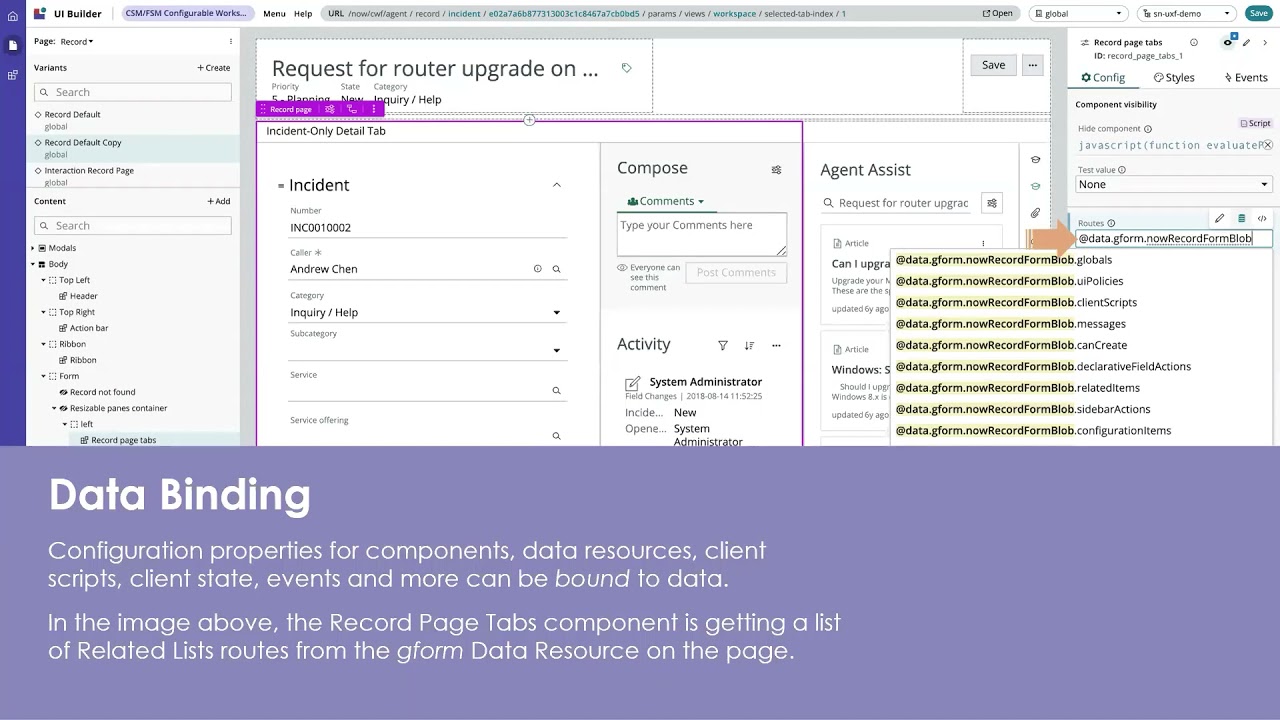Viewport: 1280px width, 720px height.
Task: Switch to the Config tab
Action: point(1103,77)
